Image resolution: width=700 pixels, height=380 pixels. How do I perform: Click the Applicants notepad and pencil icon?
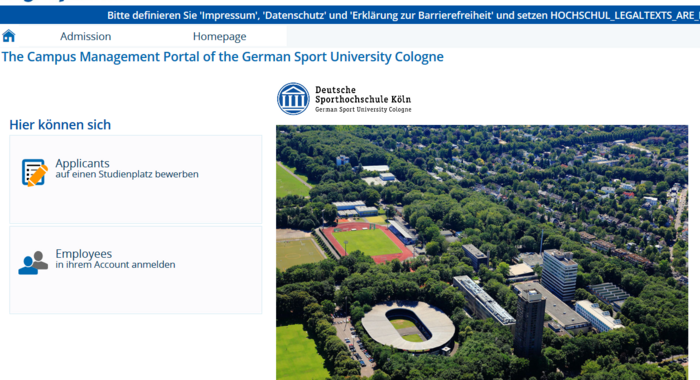click(34, 172)
